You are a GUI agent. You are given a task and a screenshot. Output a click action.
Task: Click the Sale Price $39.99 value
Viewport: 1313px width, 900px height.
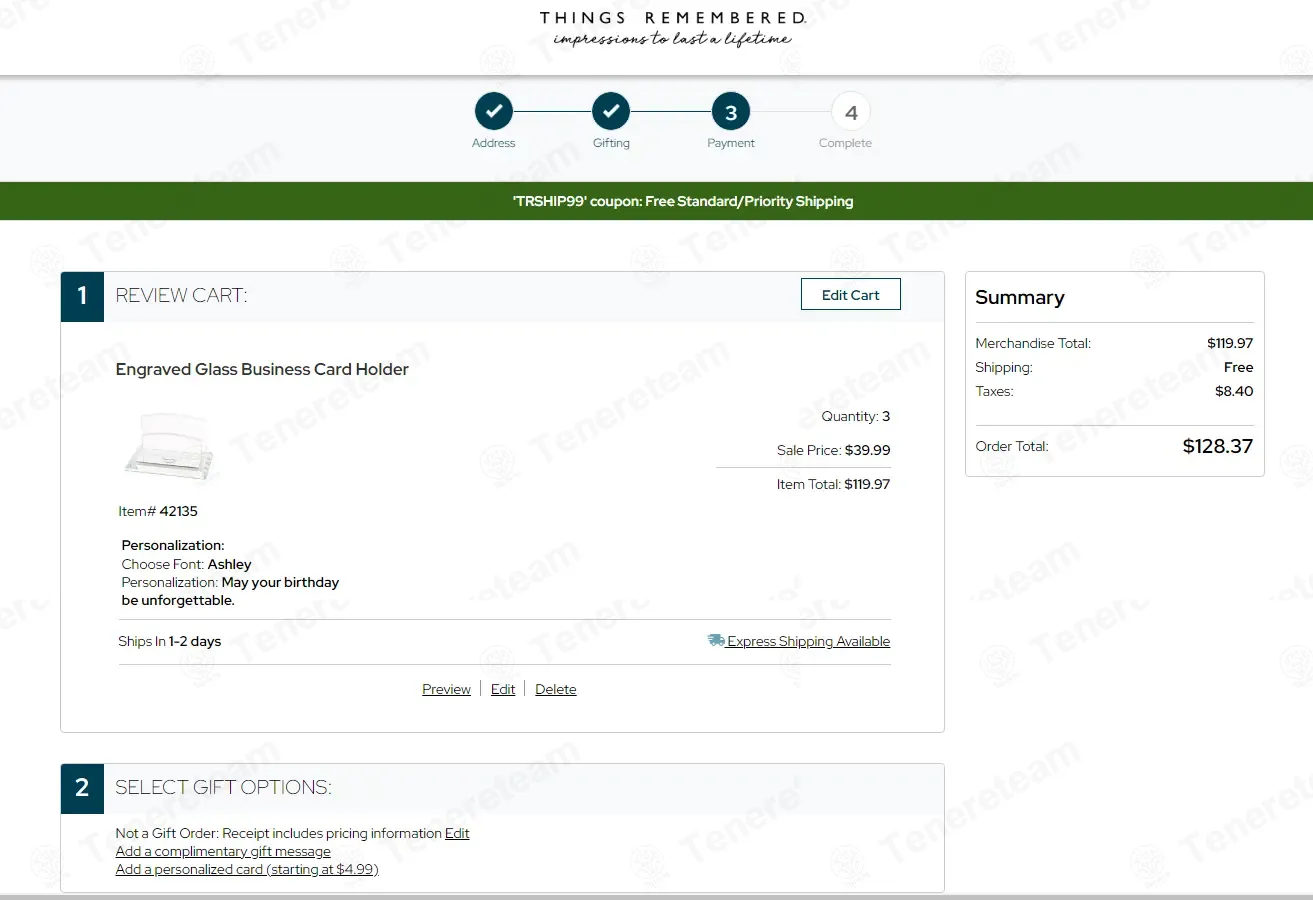[867, 450]
